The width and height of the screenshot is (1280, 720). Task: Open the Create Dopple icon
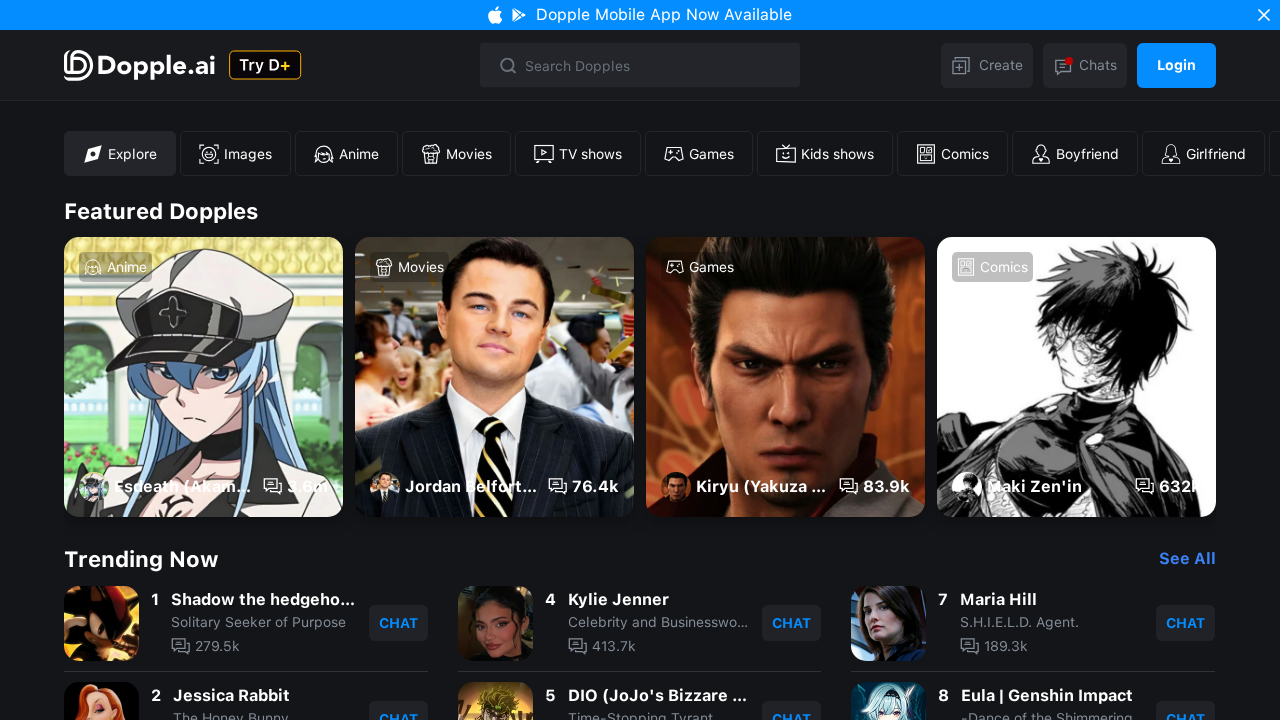coord(960,65)
